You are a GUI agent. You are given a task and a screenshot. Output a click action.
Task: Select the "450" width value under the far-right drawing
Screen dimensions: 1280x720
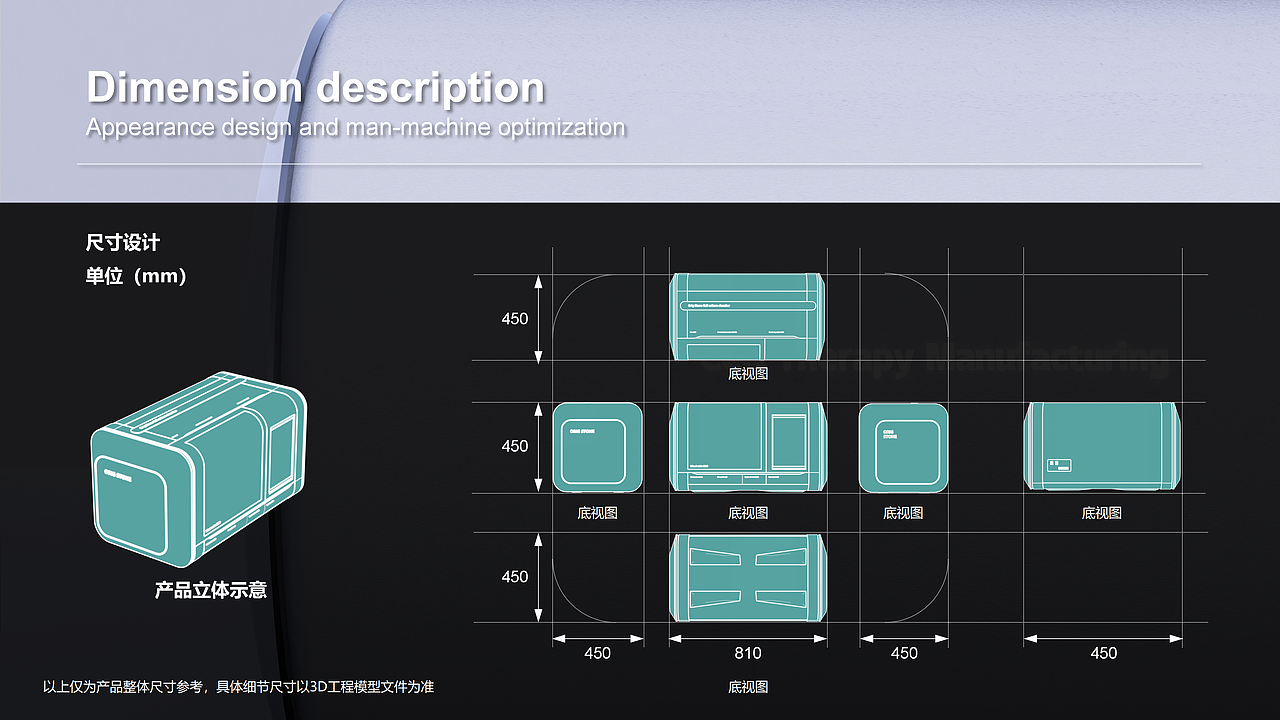1104,653
